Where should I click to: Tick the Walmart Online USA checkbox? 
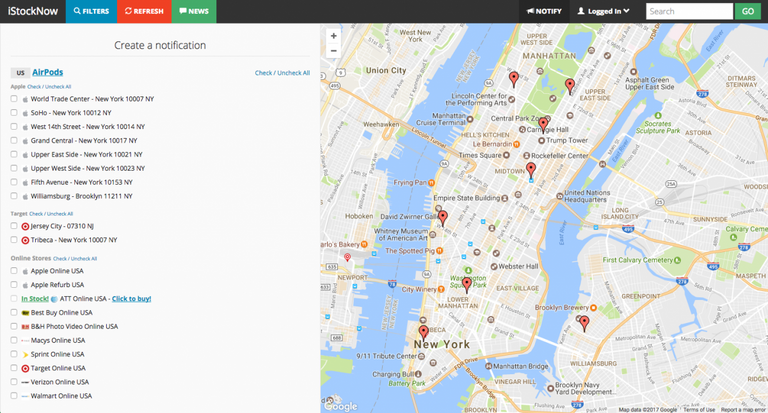click(14, 396)
